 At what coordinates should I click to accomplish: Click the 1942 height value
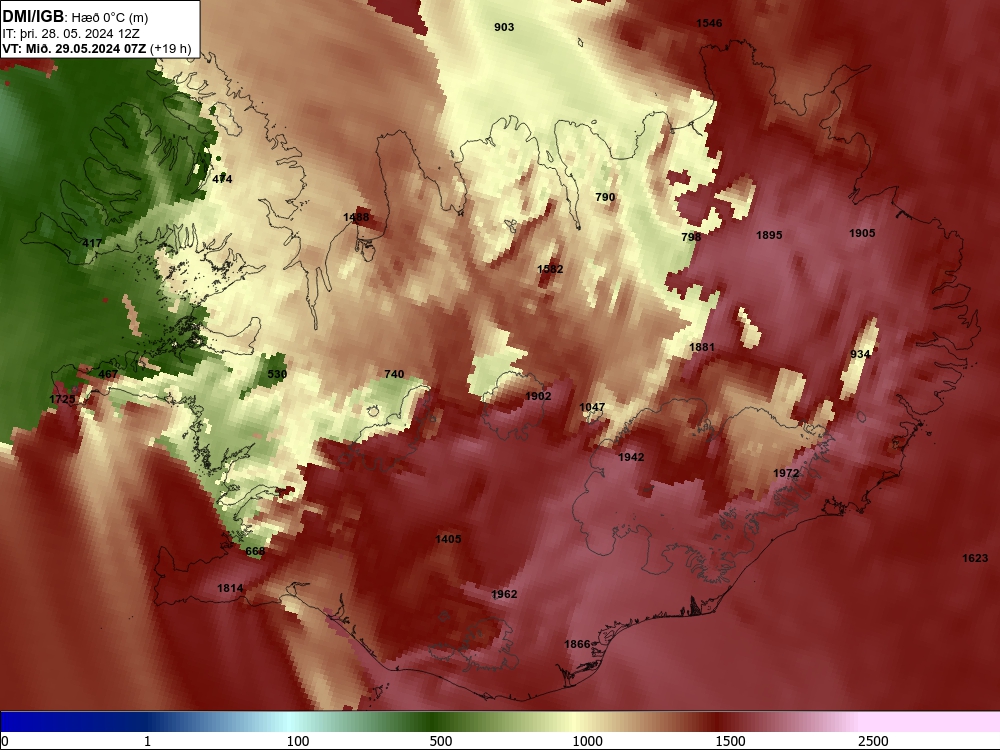pyautogui.click(x=631, y=457)
